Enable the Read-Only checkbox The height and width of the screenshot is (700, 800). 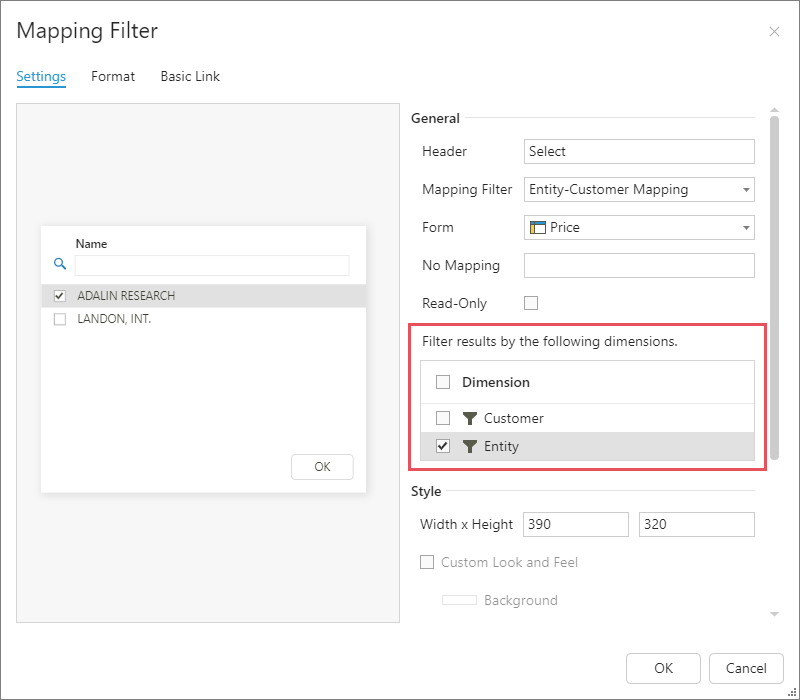point(531,302)
